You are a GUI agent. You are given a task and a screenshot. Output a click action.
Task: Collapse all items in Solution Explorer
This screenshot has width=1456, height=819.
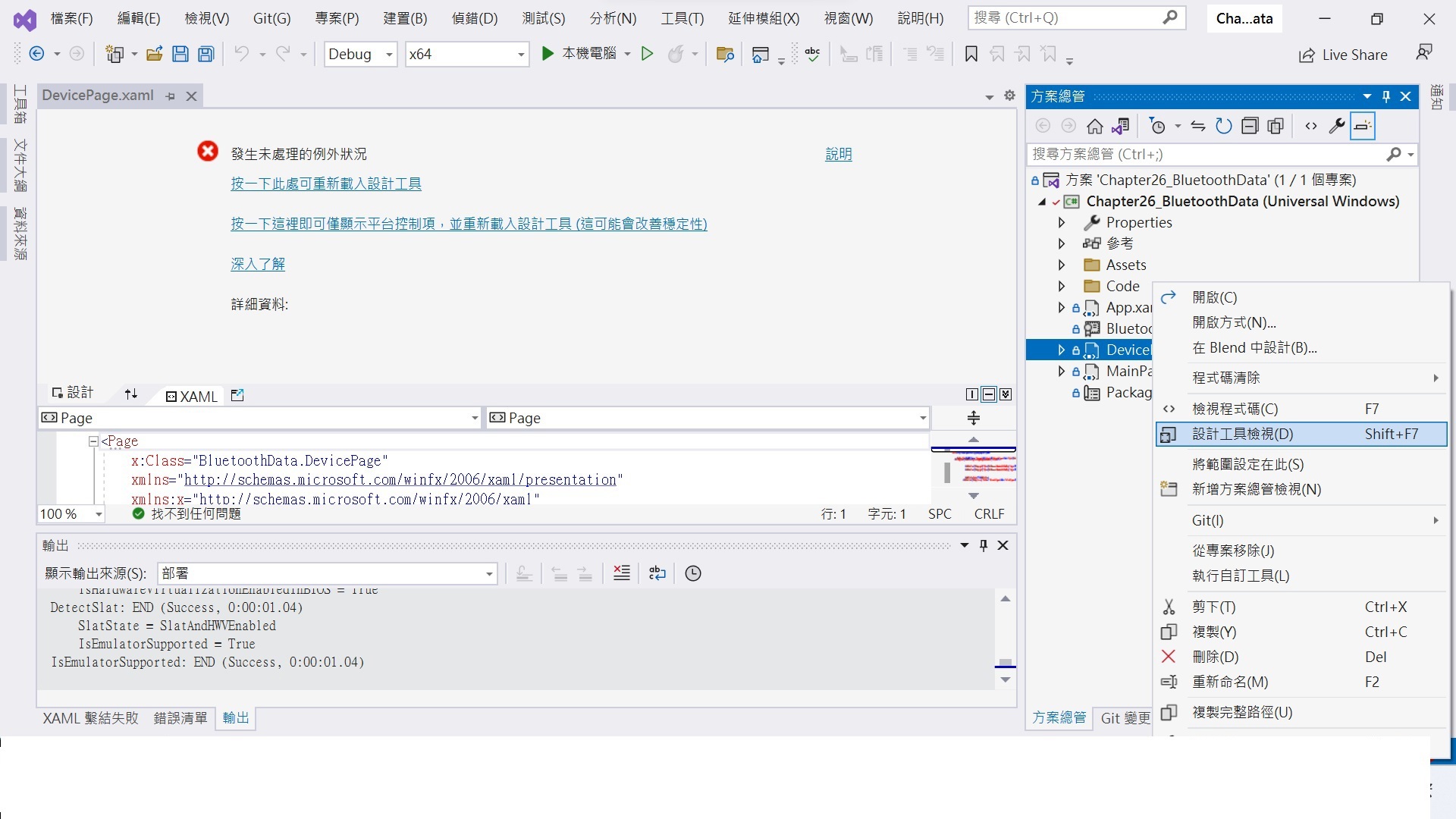coord(1250,126)
